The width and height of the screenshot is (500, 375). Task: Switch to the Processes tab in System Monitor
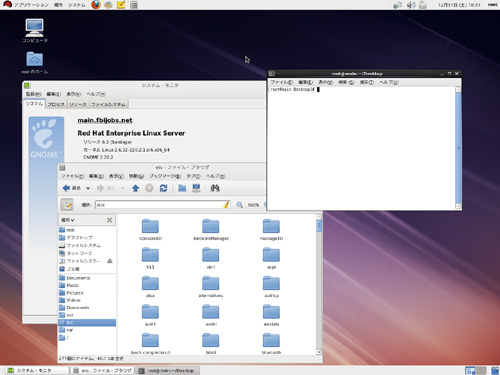[x=56, y=104]
